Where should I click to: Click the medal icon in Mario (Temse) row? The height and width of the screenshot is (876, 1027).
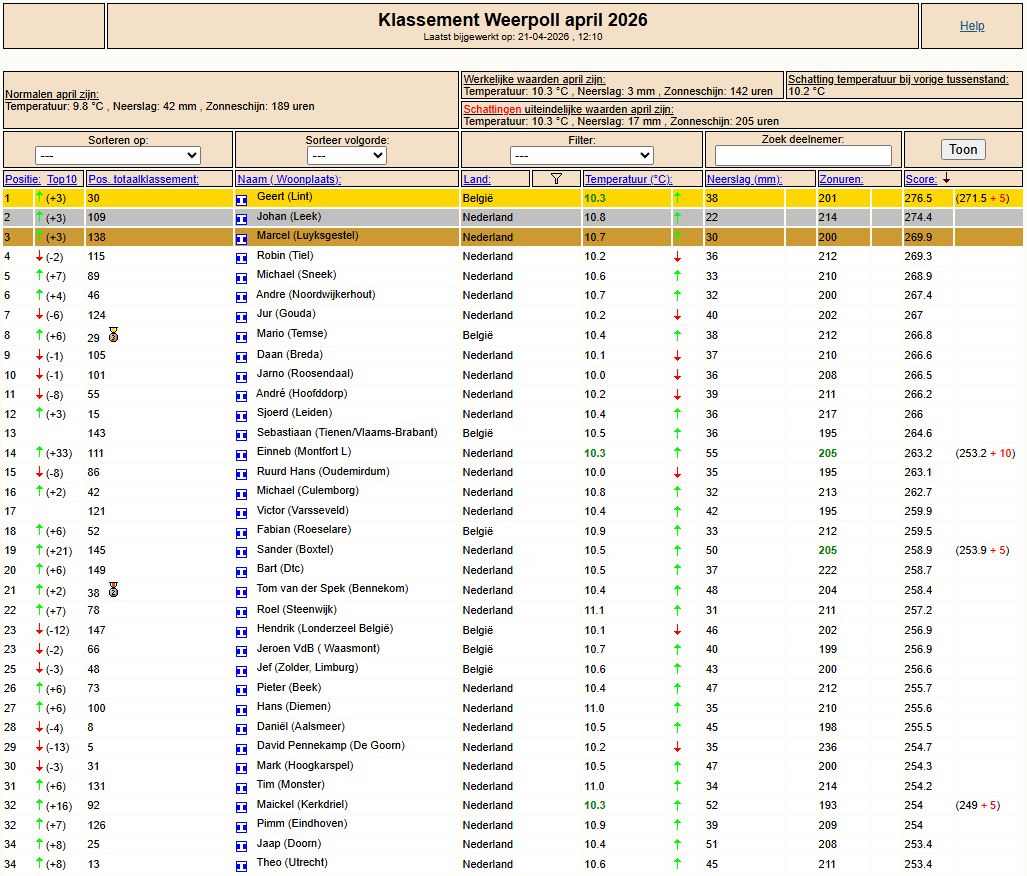click(x=114, y=335)
